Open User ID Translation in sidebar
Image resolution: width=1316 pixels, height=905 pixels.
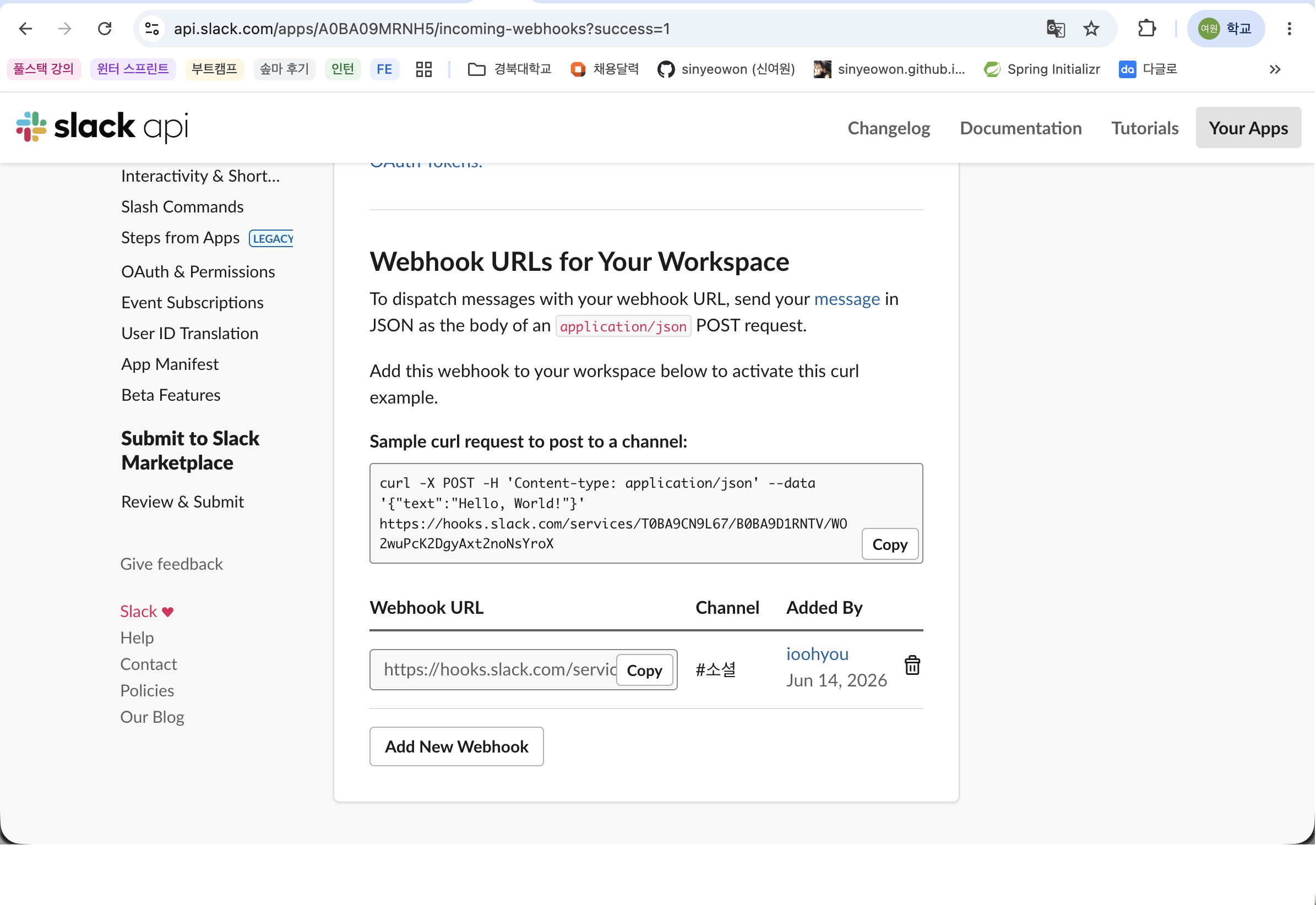(x=190, y=334)
